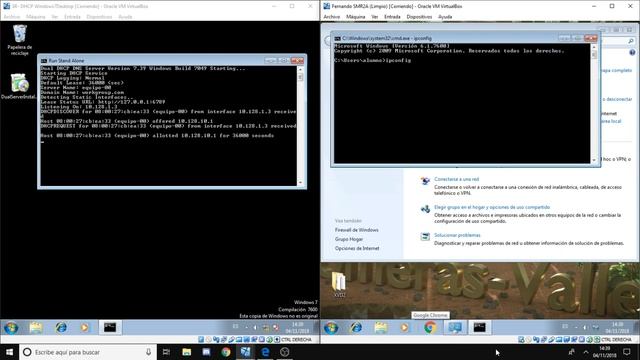Click Start orb in right VM

(331, 327)
